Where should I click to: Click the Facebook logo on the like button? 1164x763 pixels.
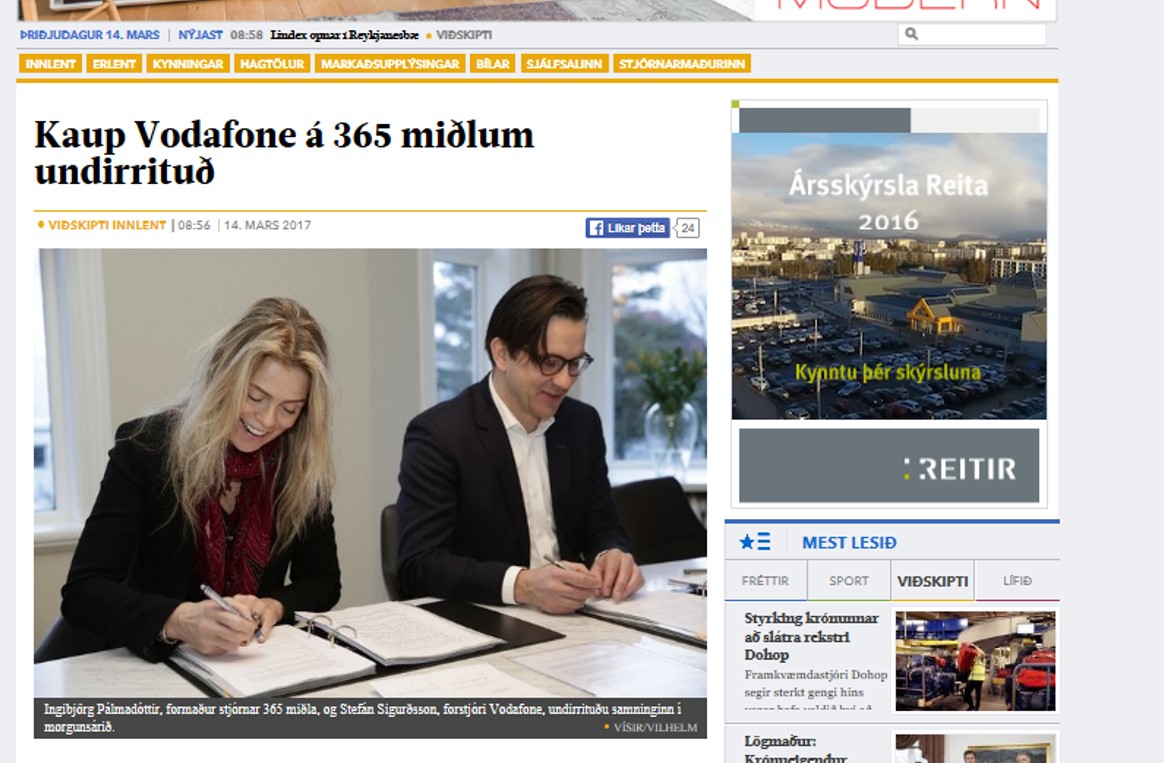[x=595, y=229]
